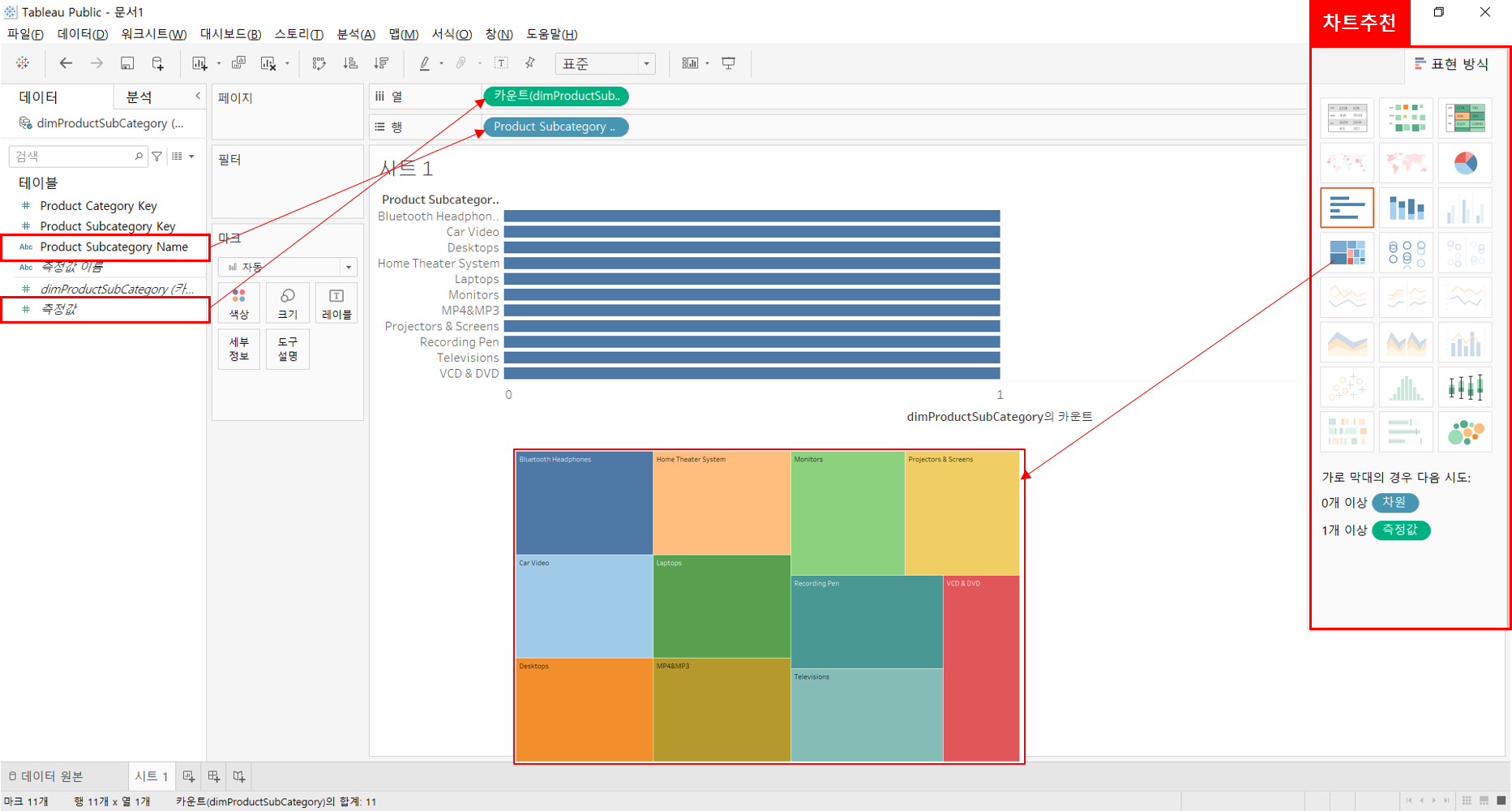Choose the horizontal bars chart type
This screenshot has width=1512, height=811.
point(1347,208)
